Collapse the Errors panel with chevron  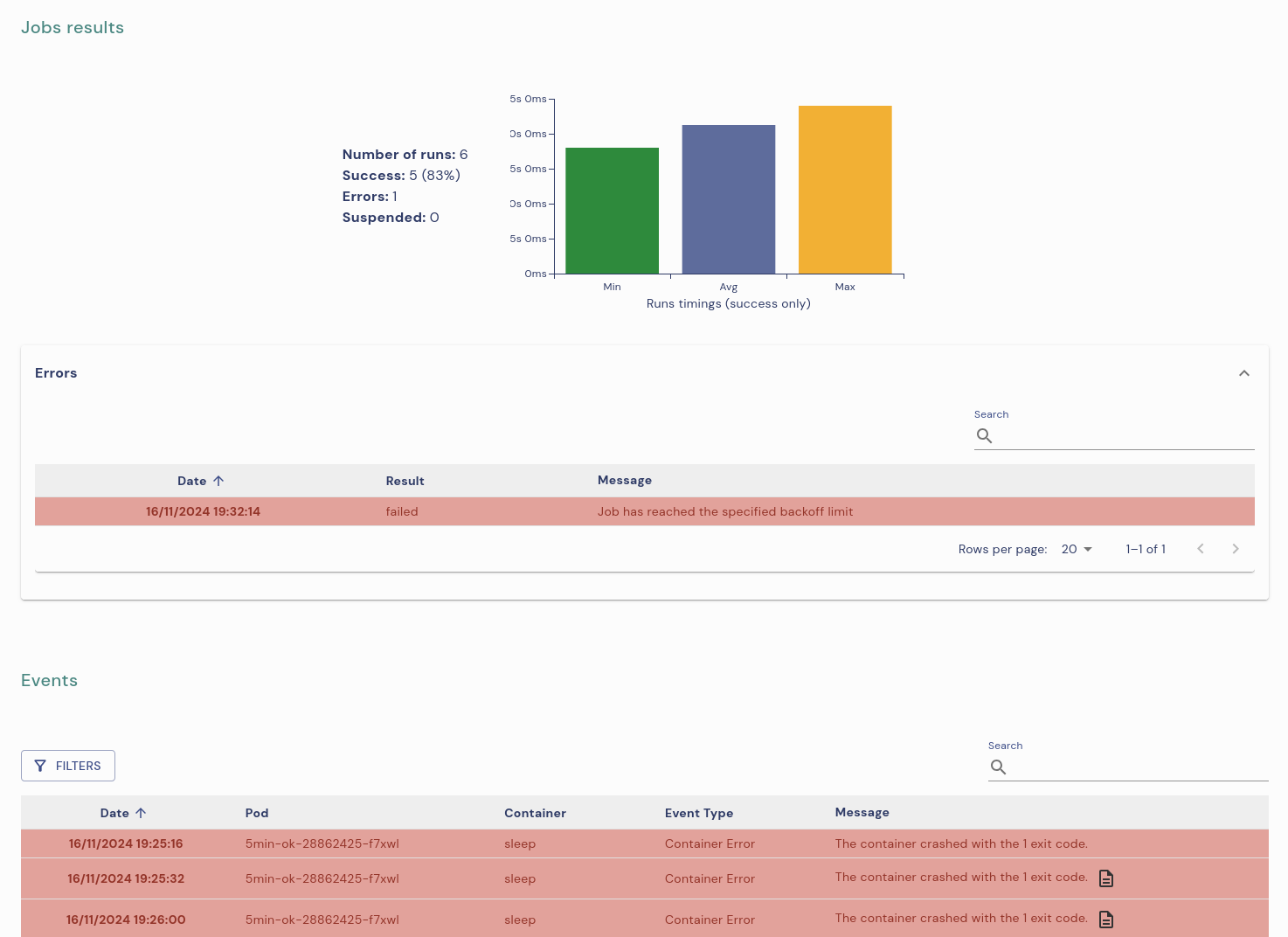click(x=1243, y=373)
